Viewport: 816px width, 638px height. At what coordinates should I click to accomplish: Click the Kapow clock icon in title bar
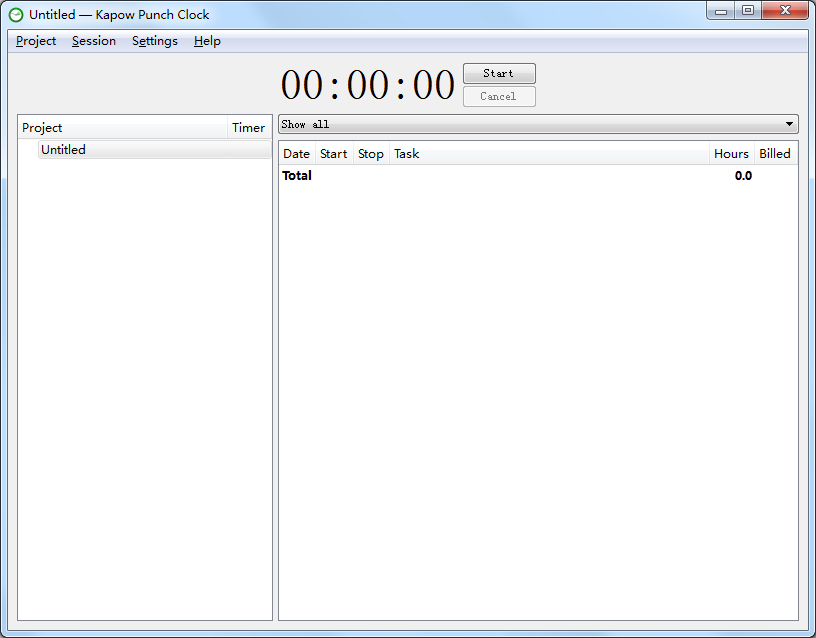[x=16, y=15]
